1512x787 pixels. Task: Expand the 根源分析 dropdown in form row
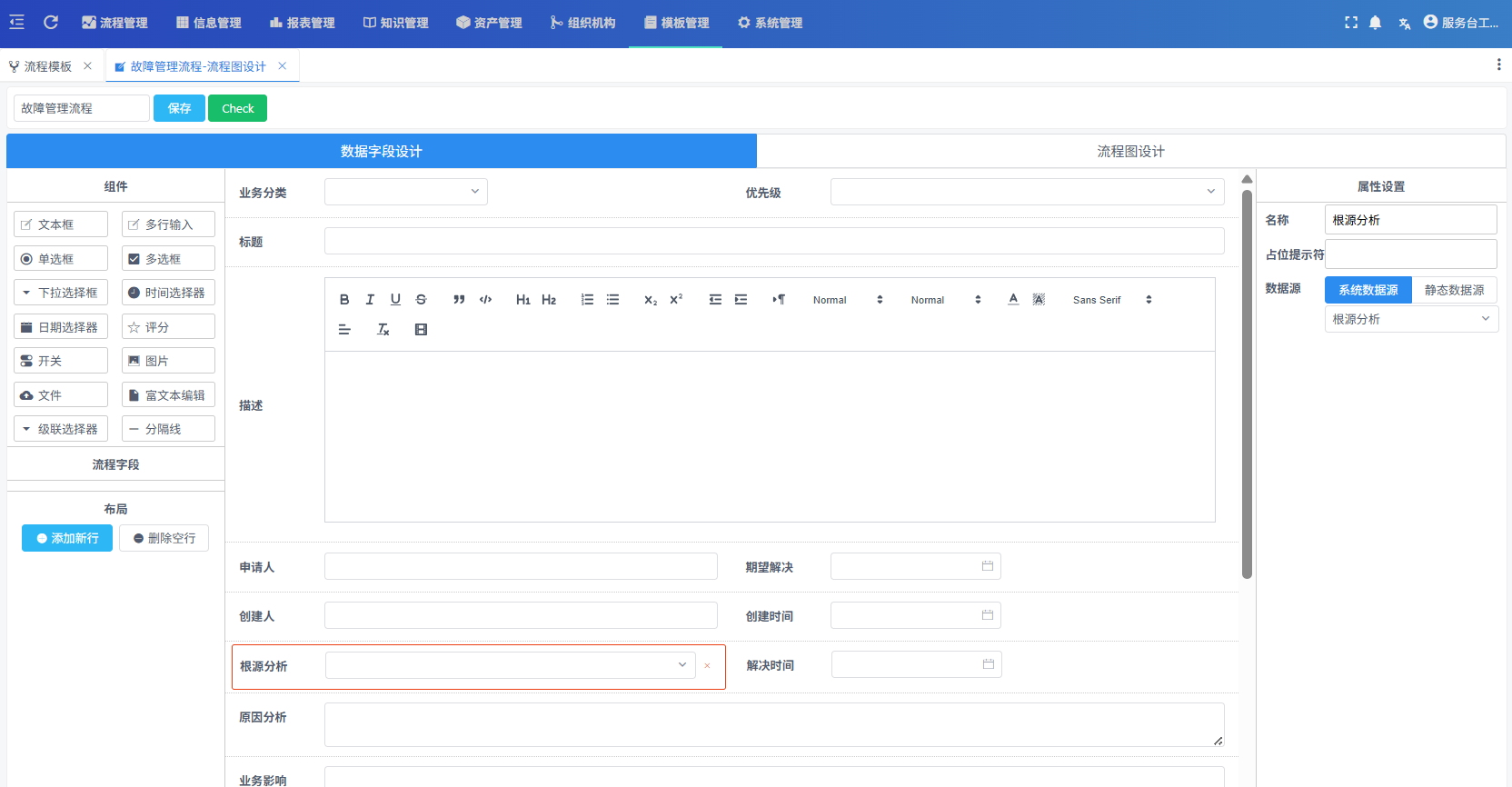(511, 665)
